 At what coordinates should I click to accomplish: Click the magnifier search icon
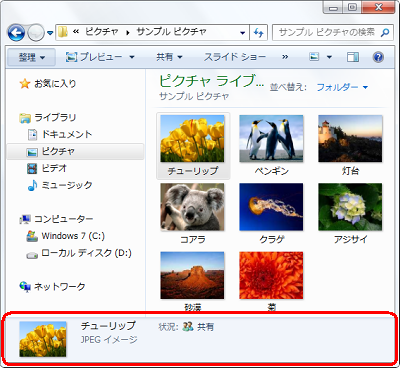[x=385, y=32]
